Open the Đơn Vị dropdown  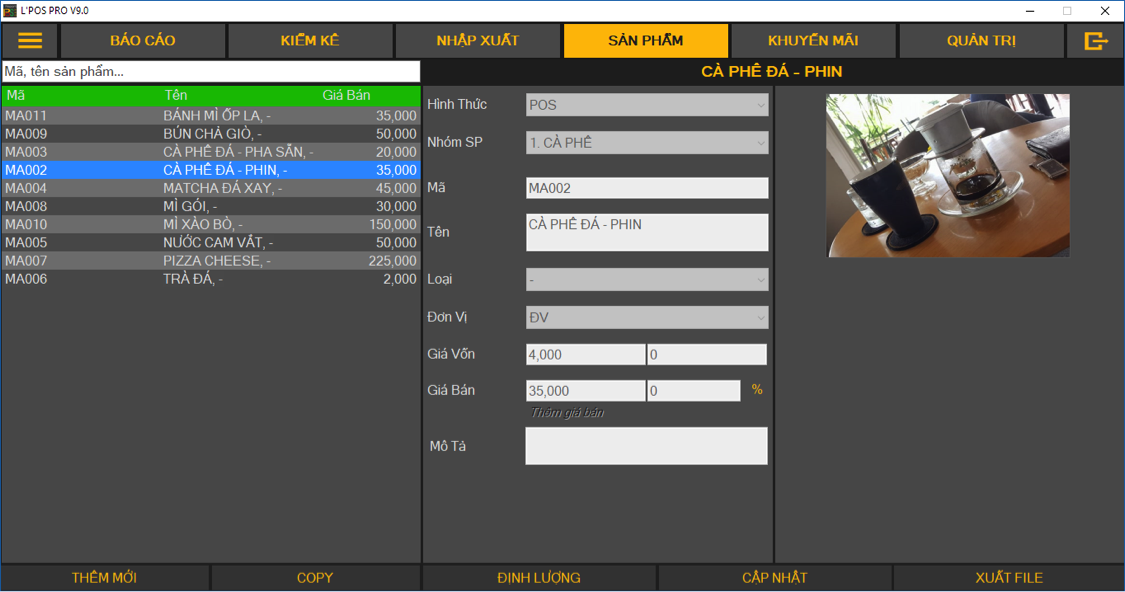click(x=647, y=318)
